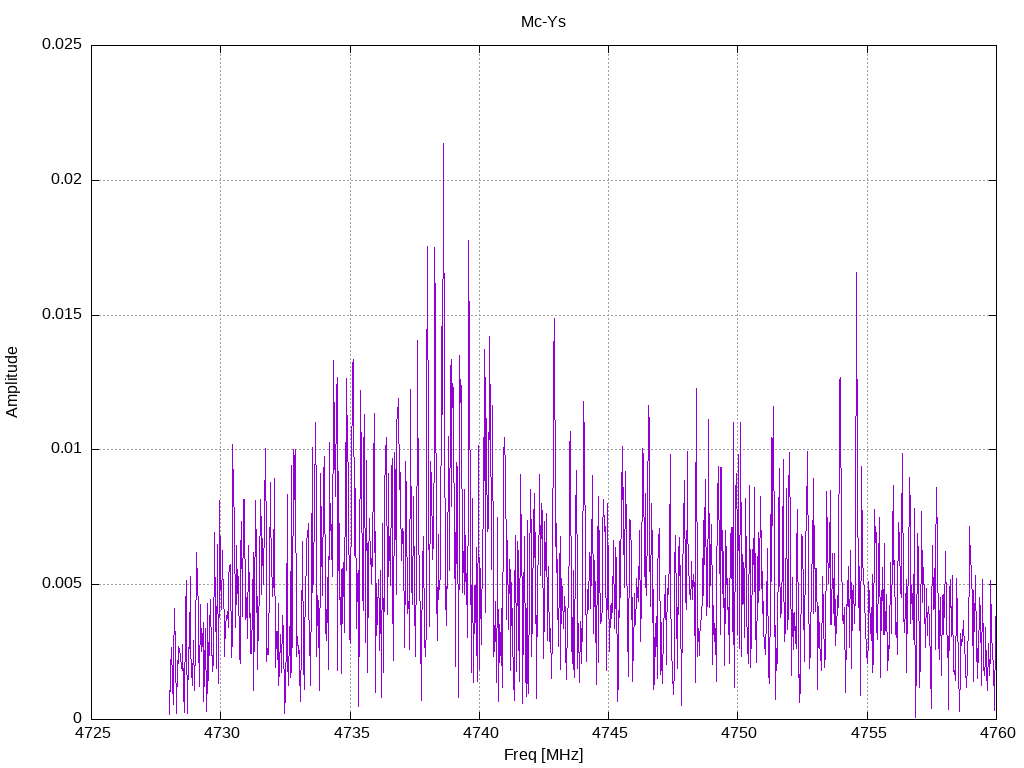Click the 4760 x-axis tick label

click(997, 733)
